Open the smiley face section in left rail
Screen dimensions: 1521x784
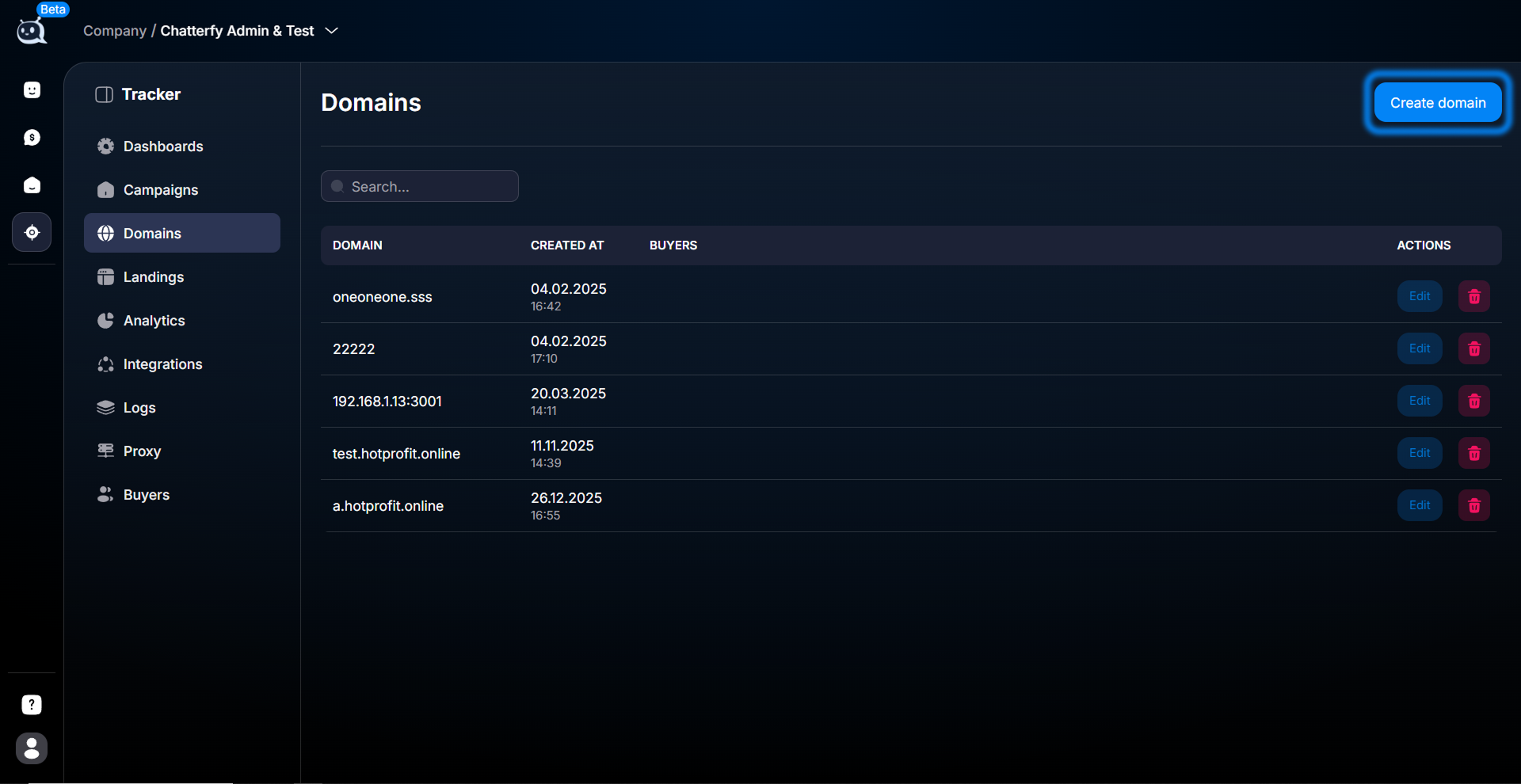pos(32,90)
